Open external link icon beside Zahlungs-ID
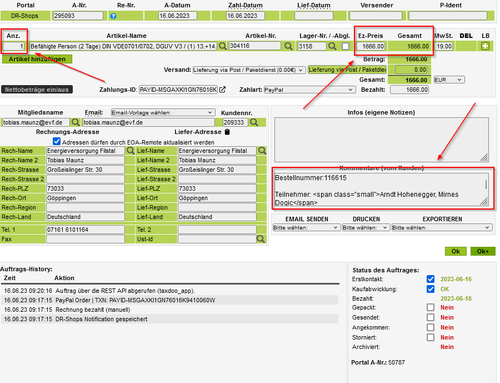The height and width of the screenshot is (383, 500). (x=222, y=89)
